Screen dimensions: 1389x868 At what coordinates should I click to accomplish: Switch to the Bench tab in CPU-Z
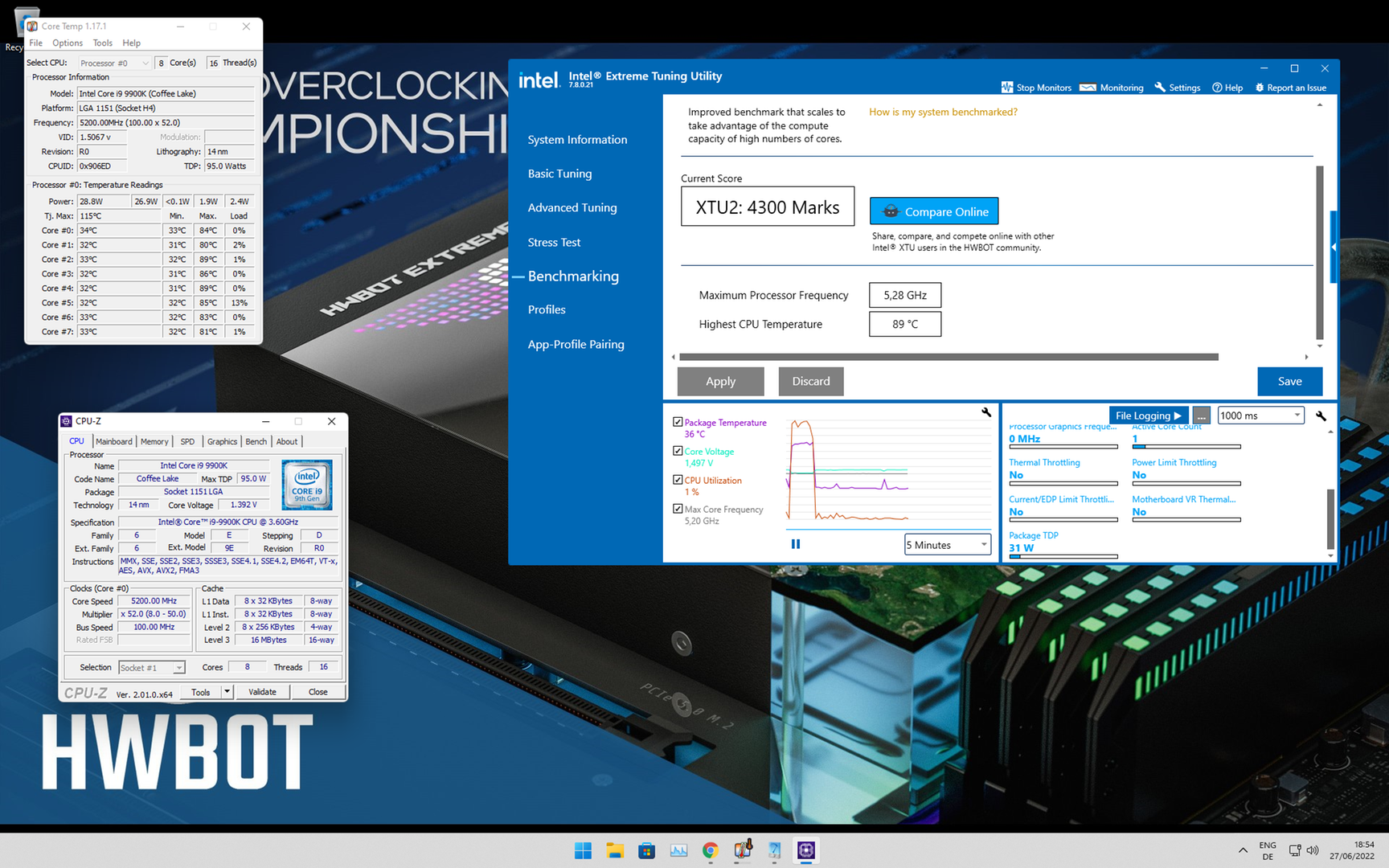tap(256, 441)
